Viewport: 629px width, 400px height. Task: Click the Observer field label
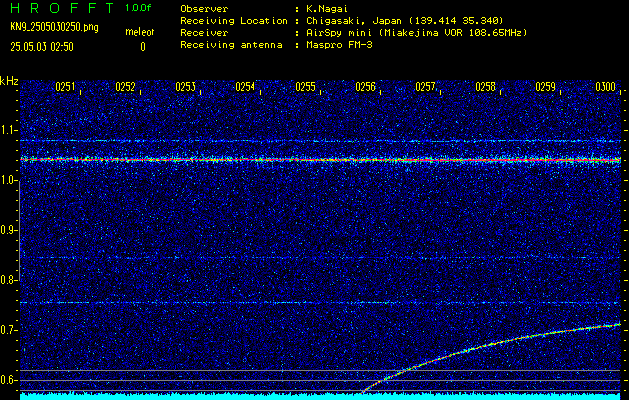pos(204,9)
